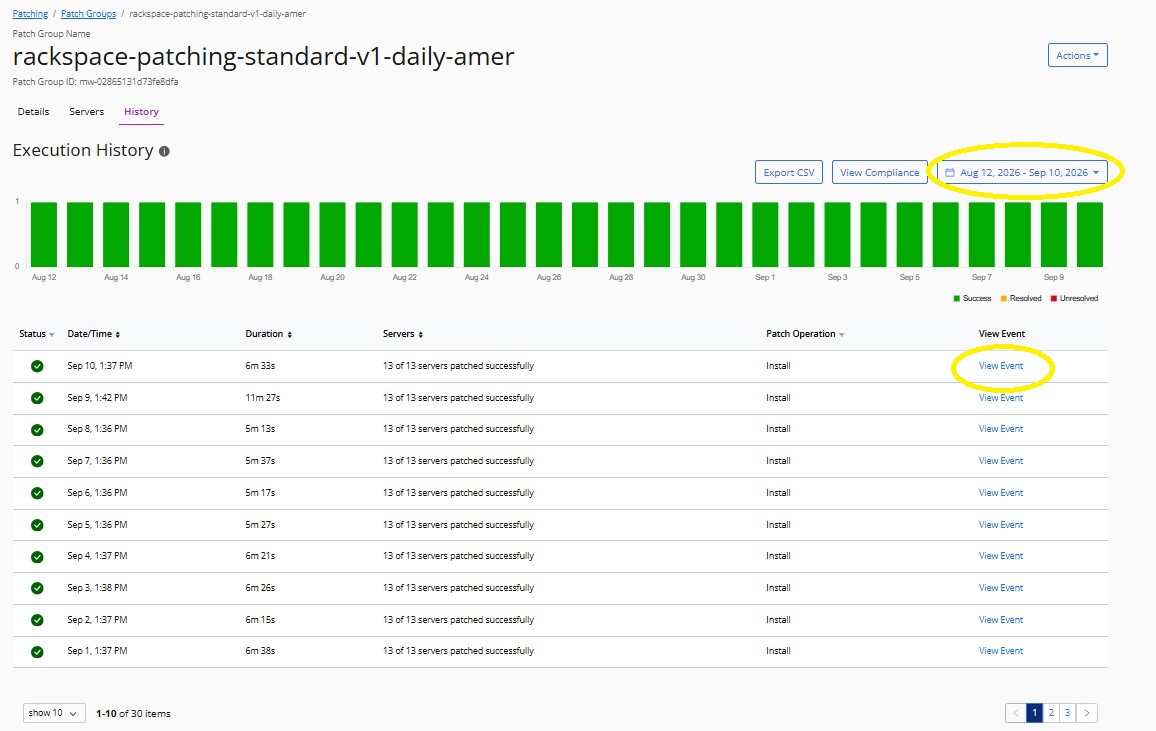The height and width of the screenshot is (731, 1156).
Task: Sort by Date/Time column arrows
Action: (x=118, y=335)
